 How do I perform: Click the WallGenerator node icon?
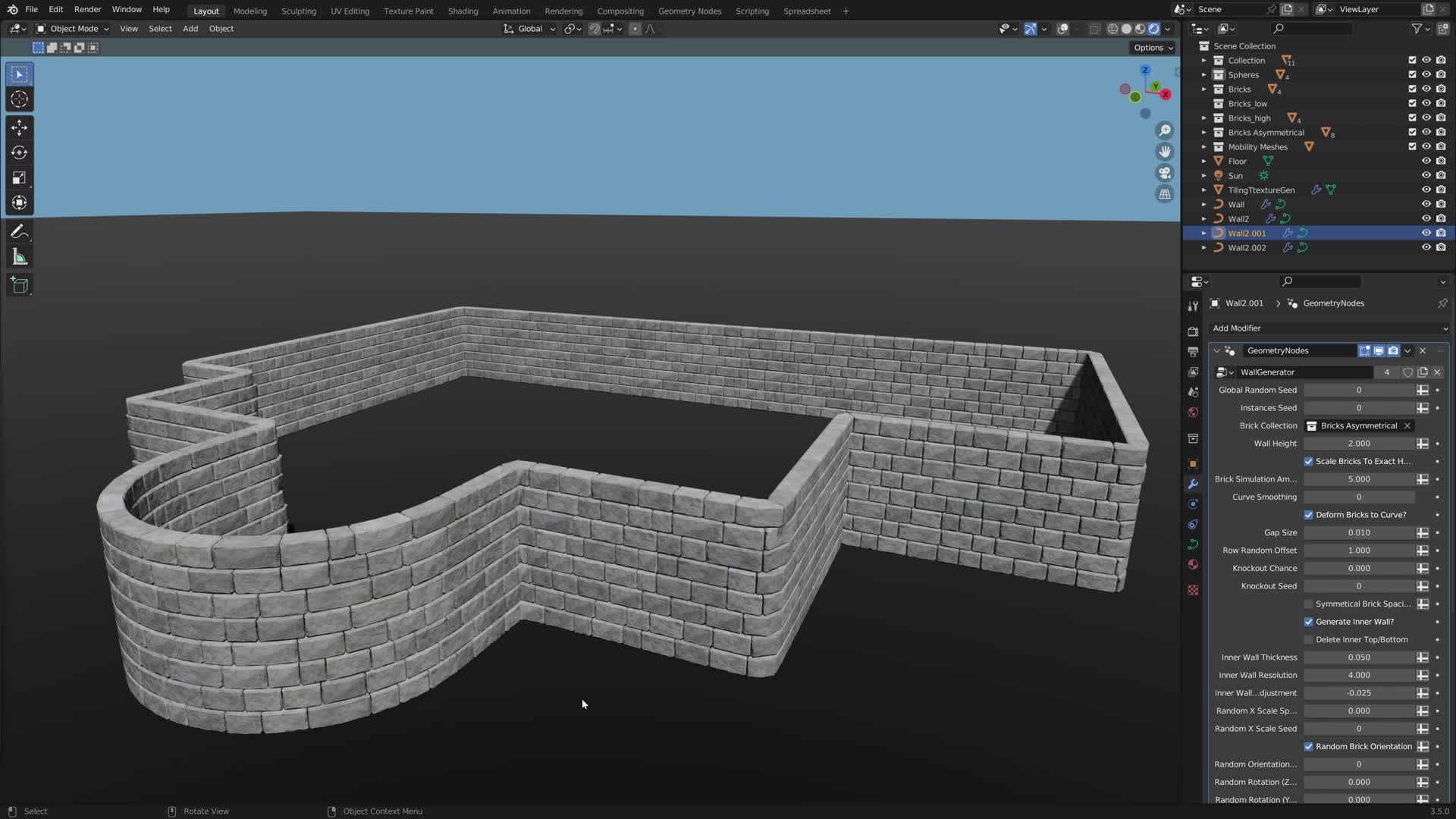[x=1222, y=371]
